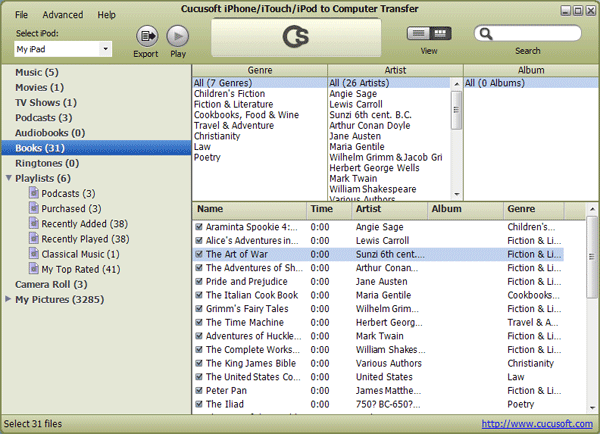This screenshot has width=600, height=434.
Task: Sort by Name column header
Action: click(249, 209)
